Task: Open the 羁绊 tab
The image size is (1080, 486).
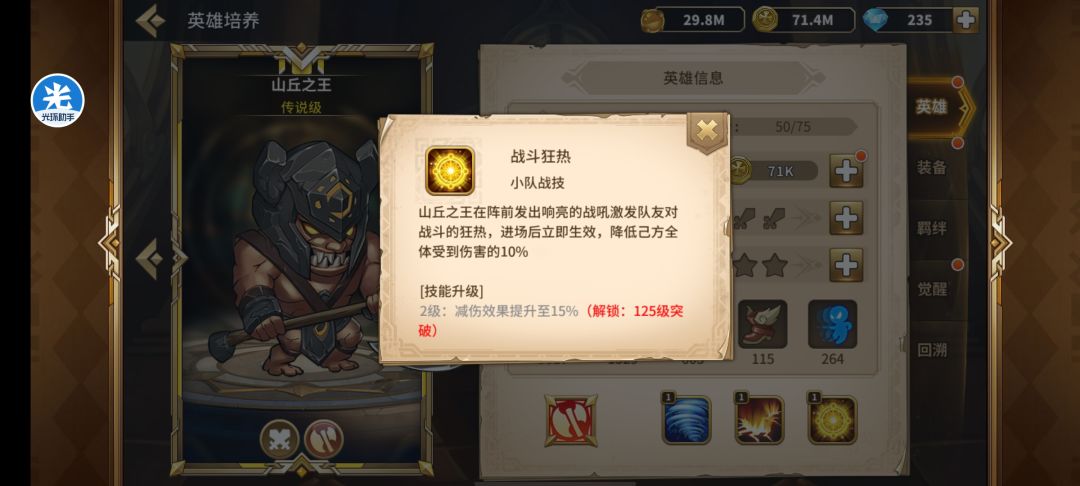Action: (x=932, y=228)
